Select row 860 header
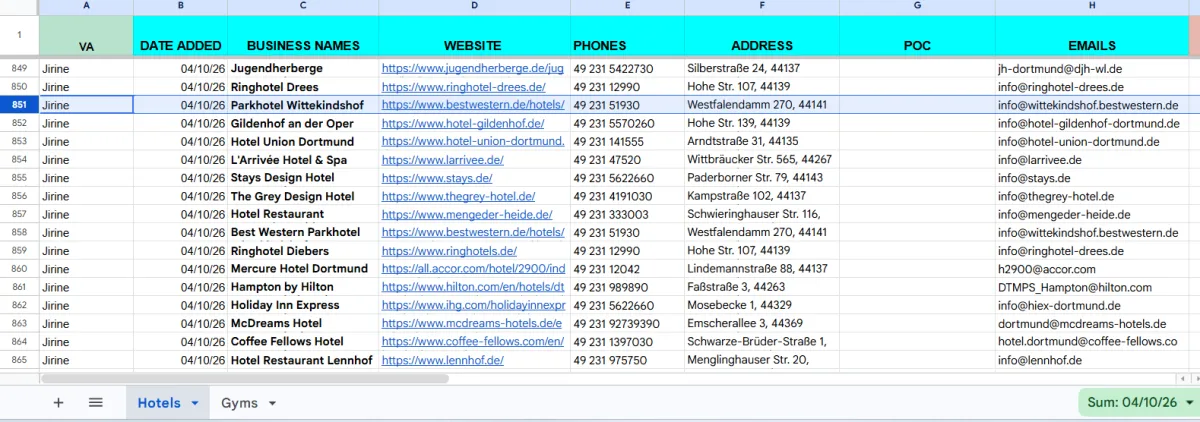 [x=19, y=269]
